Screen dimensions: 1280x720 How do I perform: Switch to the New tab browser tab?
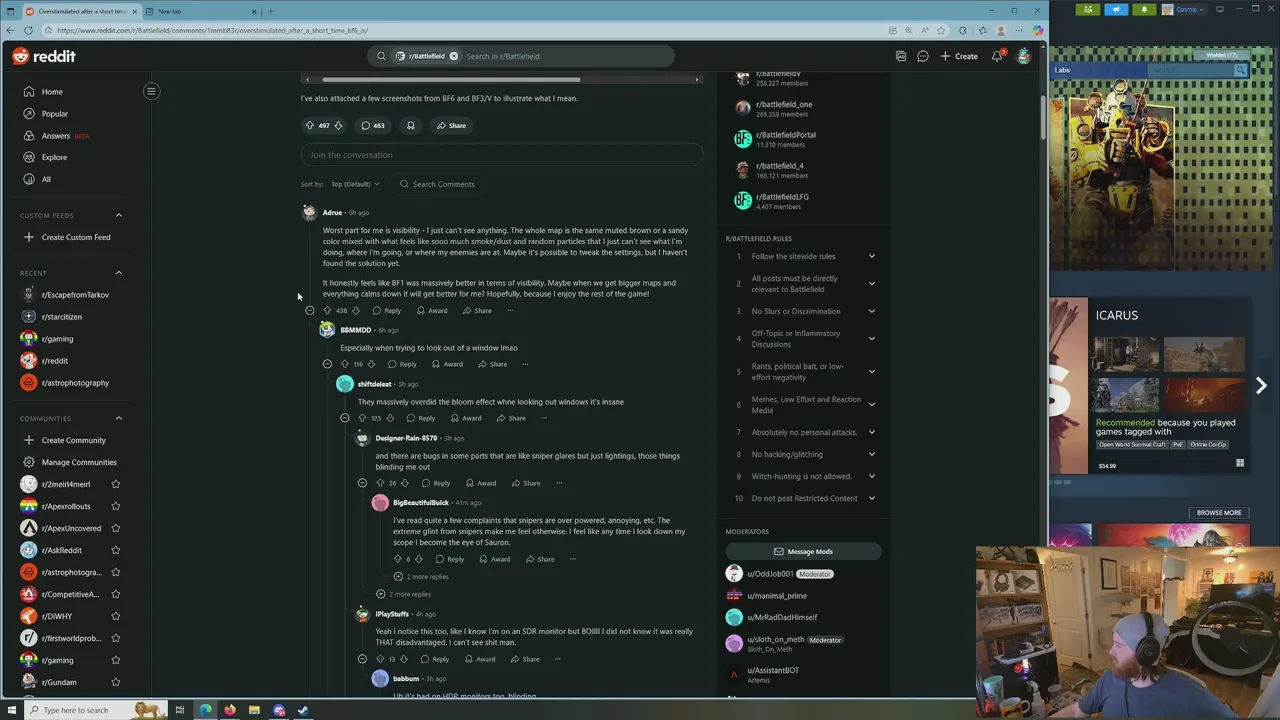pyautogui.click(x=200, y=11)
